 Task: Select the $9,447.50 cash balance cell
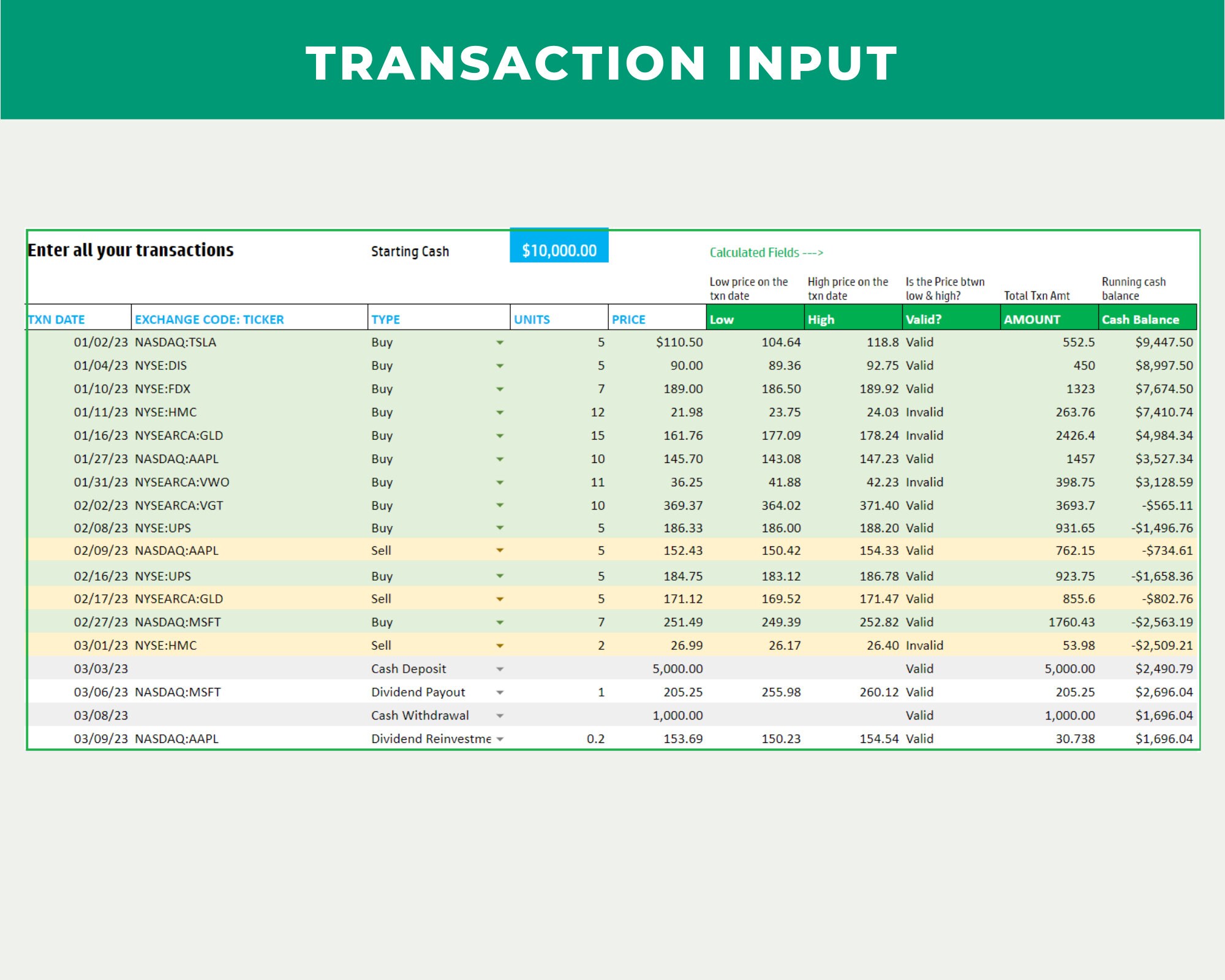coord(1147,342)
